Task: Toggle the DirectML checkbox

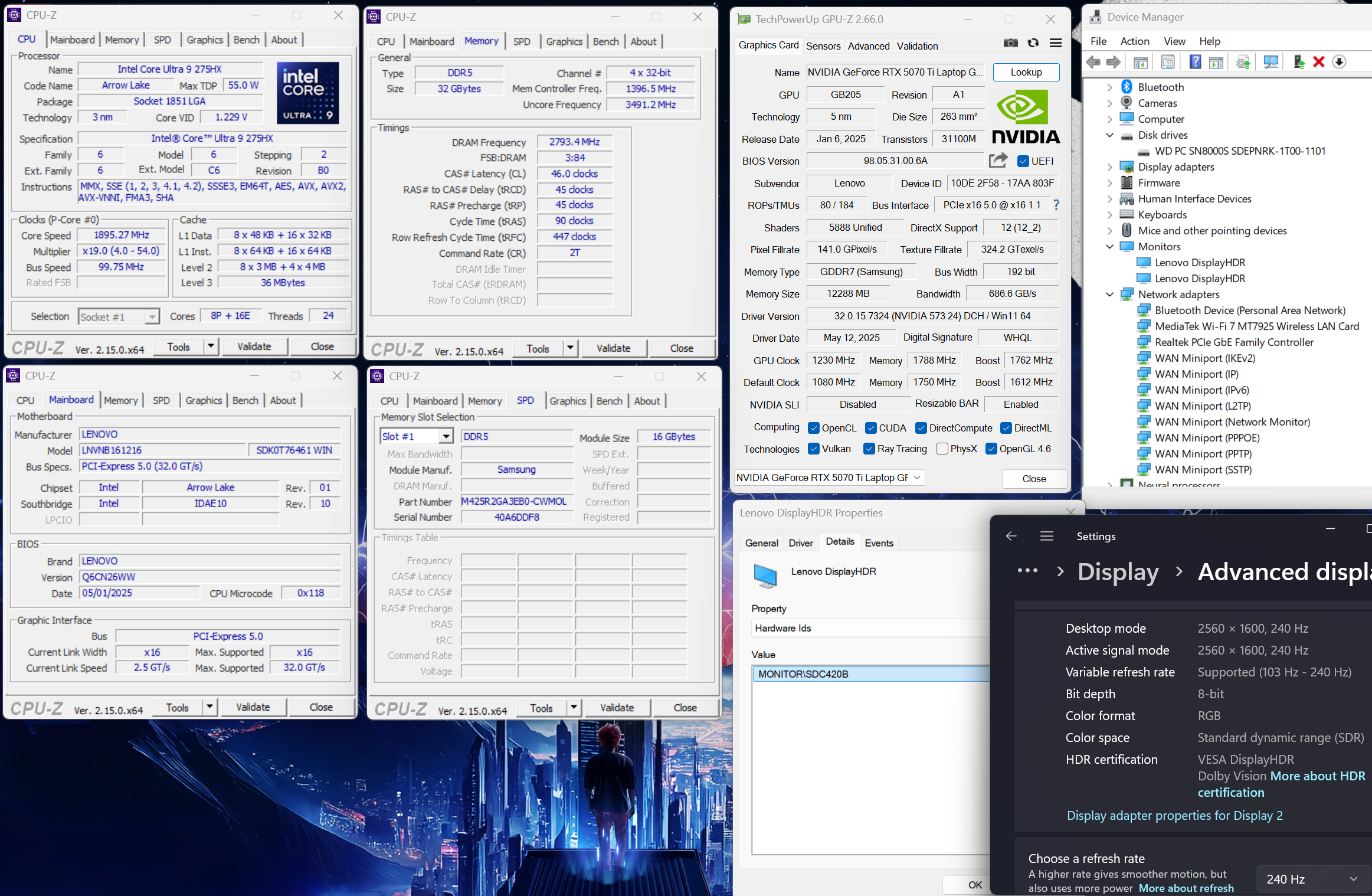Action: (1006, 428)
